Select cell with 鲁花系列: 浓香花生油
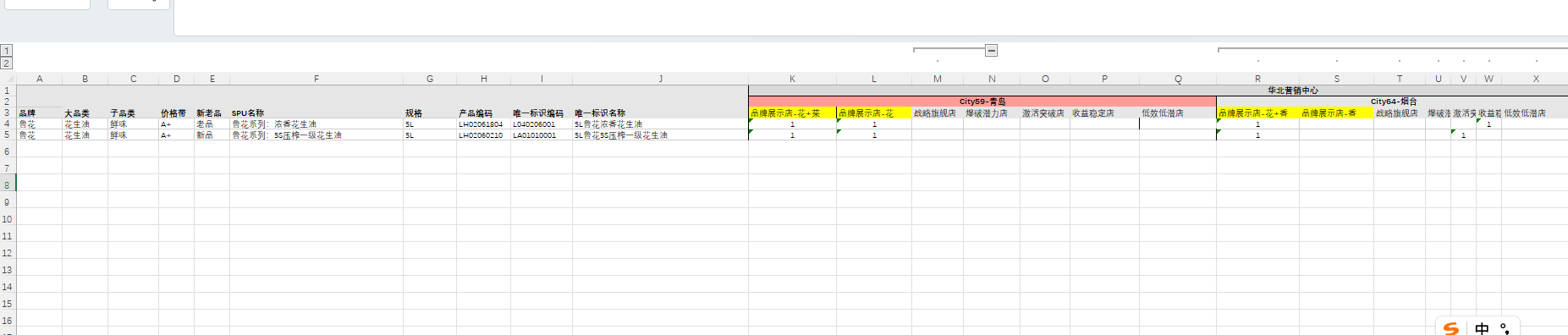This screenshot has height=335, width=1568. [x=316, y=124]
